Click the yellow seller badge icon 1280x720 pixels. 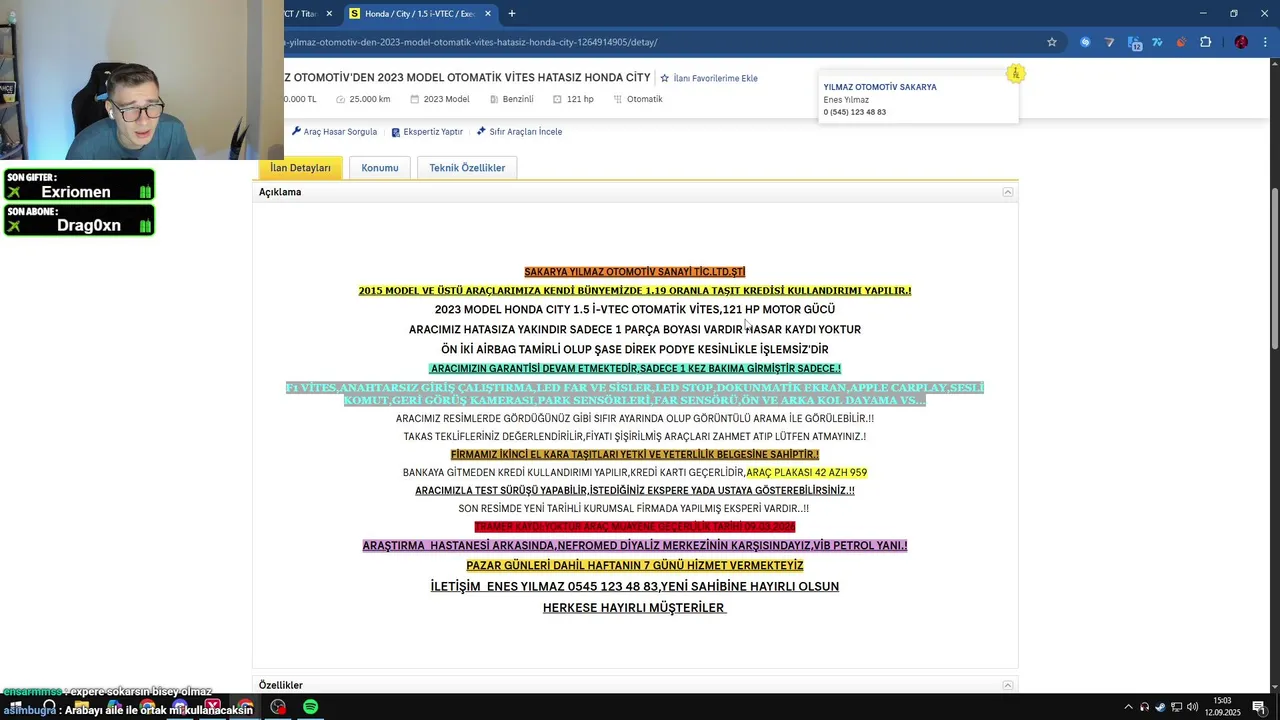(1015, 73)
